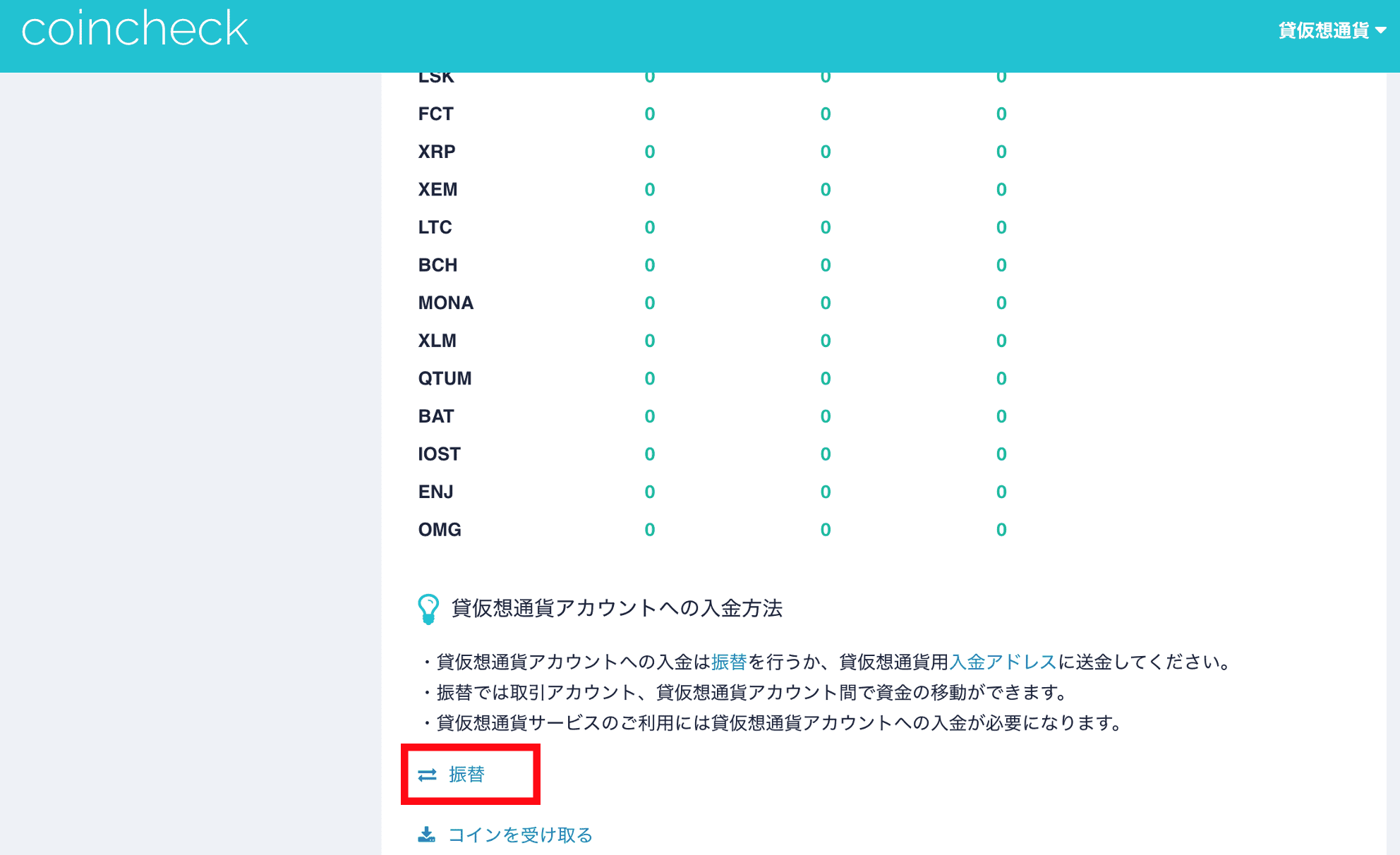Click the coin receive download icon

(427, 835)
